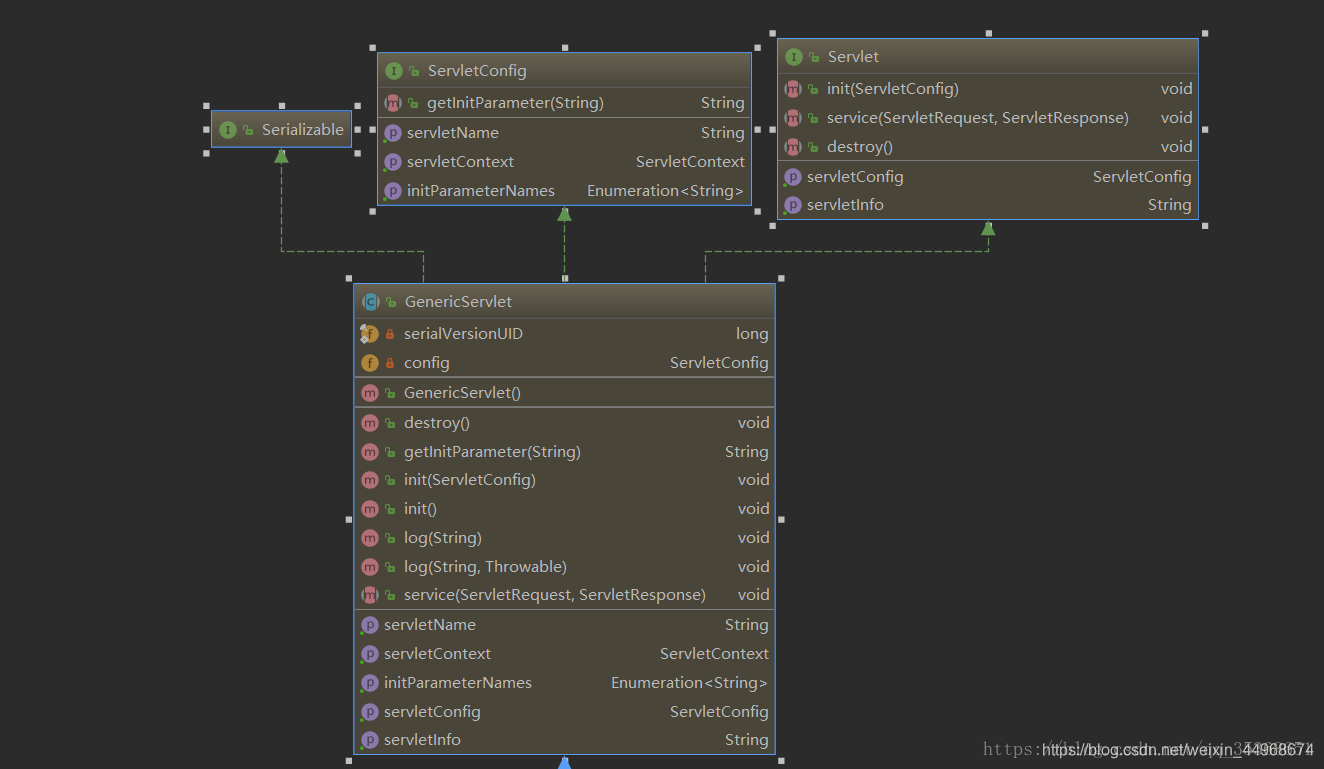1324x769 pixels.
Task: Click the ServletContext type in the GenericServlet box
Action: 714,654
